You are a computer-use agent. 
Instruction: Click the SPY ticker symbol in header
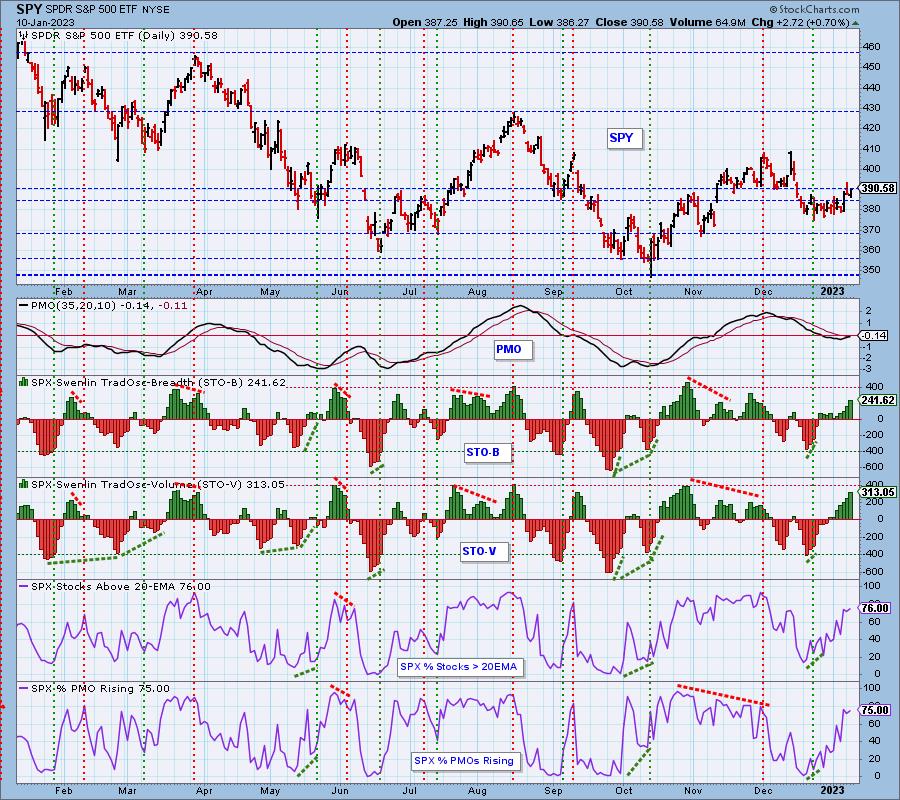pyautogui.click(x=28, y=9)
